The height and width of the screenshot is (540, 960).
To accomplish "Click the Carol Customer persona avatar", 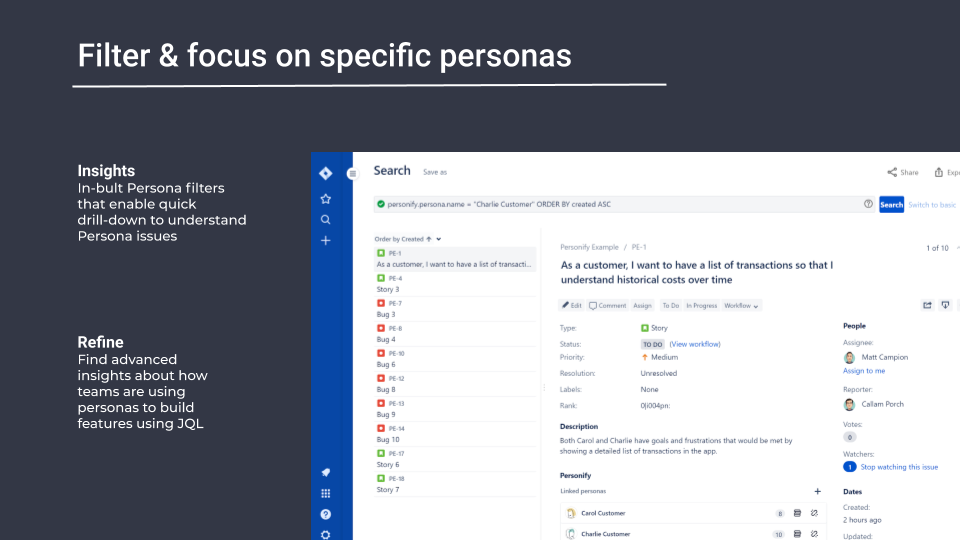I will click(x=571, y=513).
